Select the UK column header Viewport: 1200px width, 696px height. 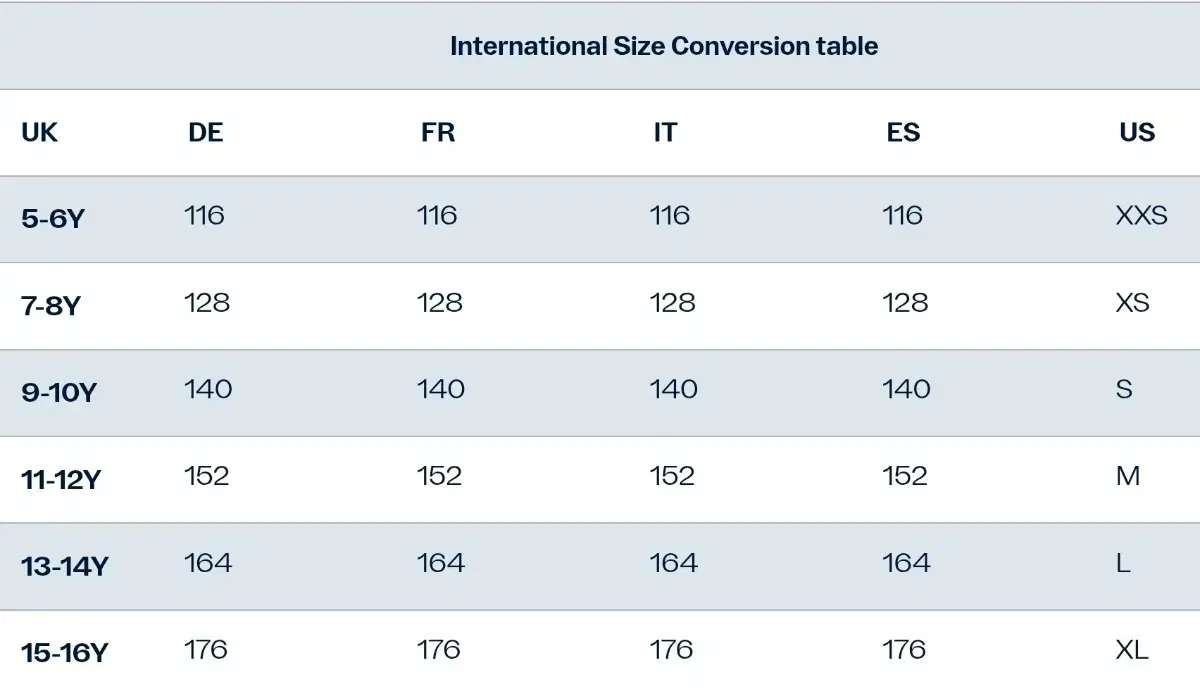pyautogui.click(x=40, y=133)
